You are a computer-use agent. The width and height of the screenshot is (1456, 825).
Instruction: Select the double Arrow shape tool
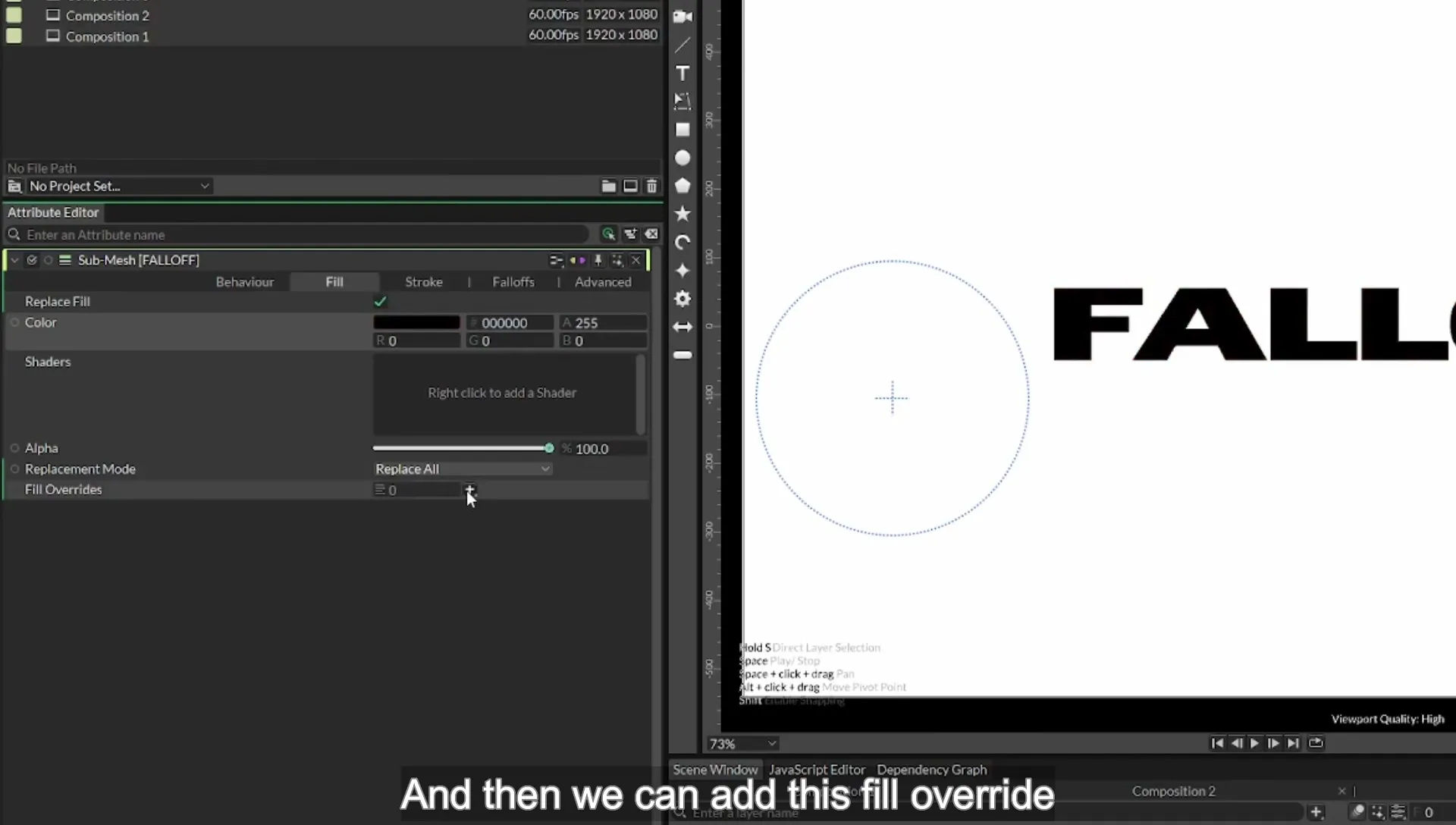682,327
